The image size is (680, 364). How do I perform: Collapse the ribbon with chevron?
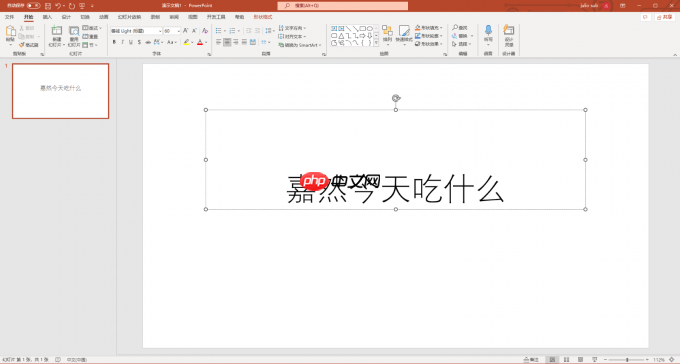(x=675, y=55)
